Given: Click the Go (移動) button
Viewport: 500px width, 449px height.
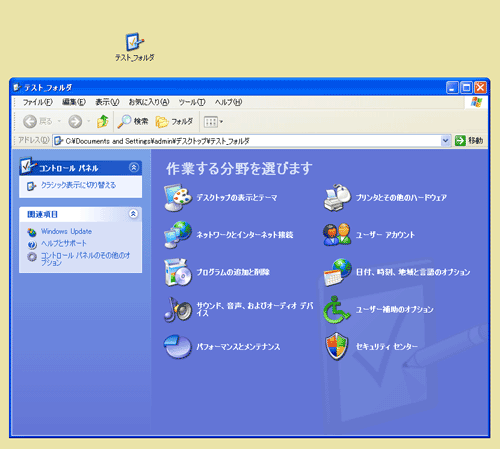Looking at the screenshot, I should [469, 141].
